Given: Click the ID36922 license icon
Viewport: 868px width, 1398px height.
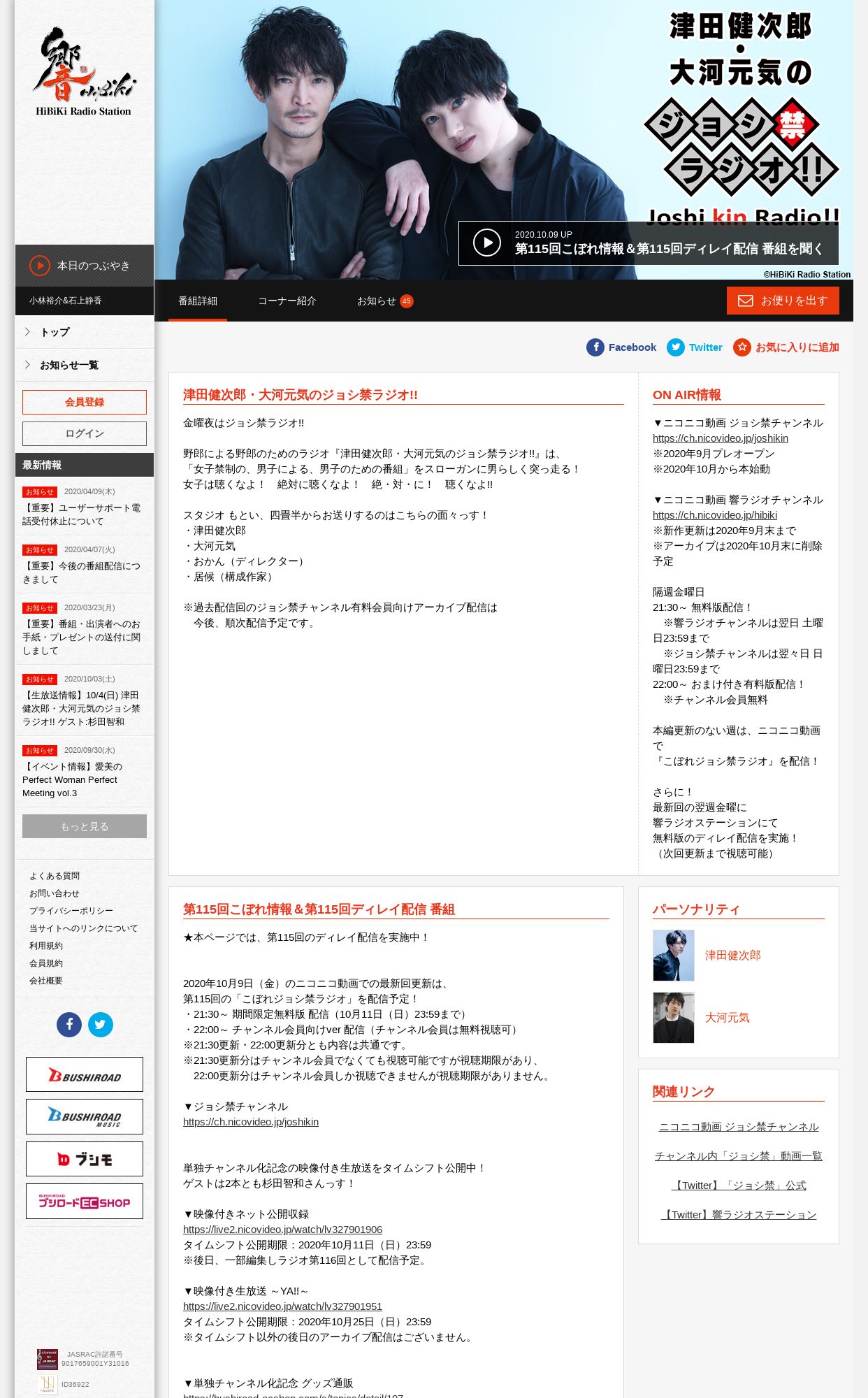Looking at the screenshot, I should pyautogui.click(x=48, y=1385).
